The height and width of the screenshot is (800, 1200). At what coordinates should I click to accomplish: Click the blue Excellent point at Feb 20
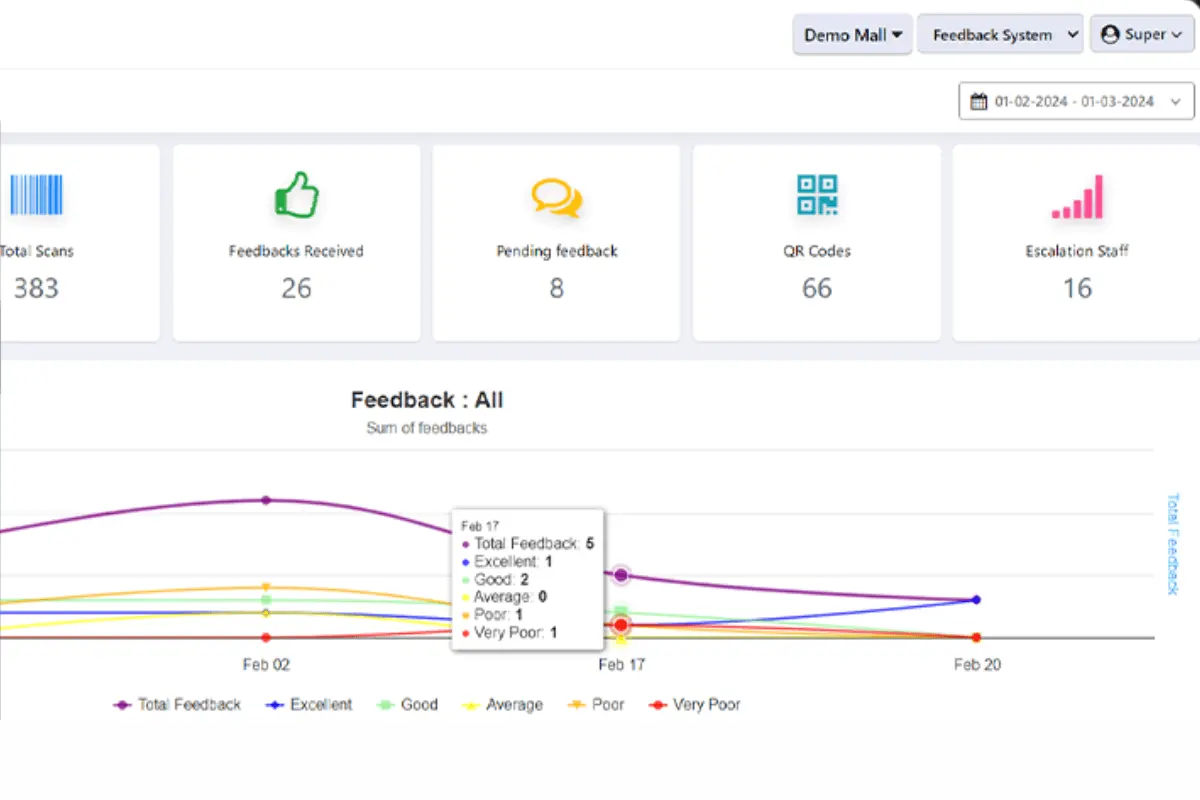(x=976, y=600)
